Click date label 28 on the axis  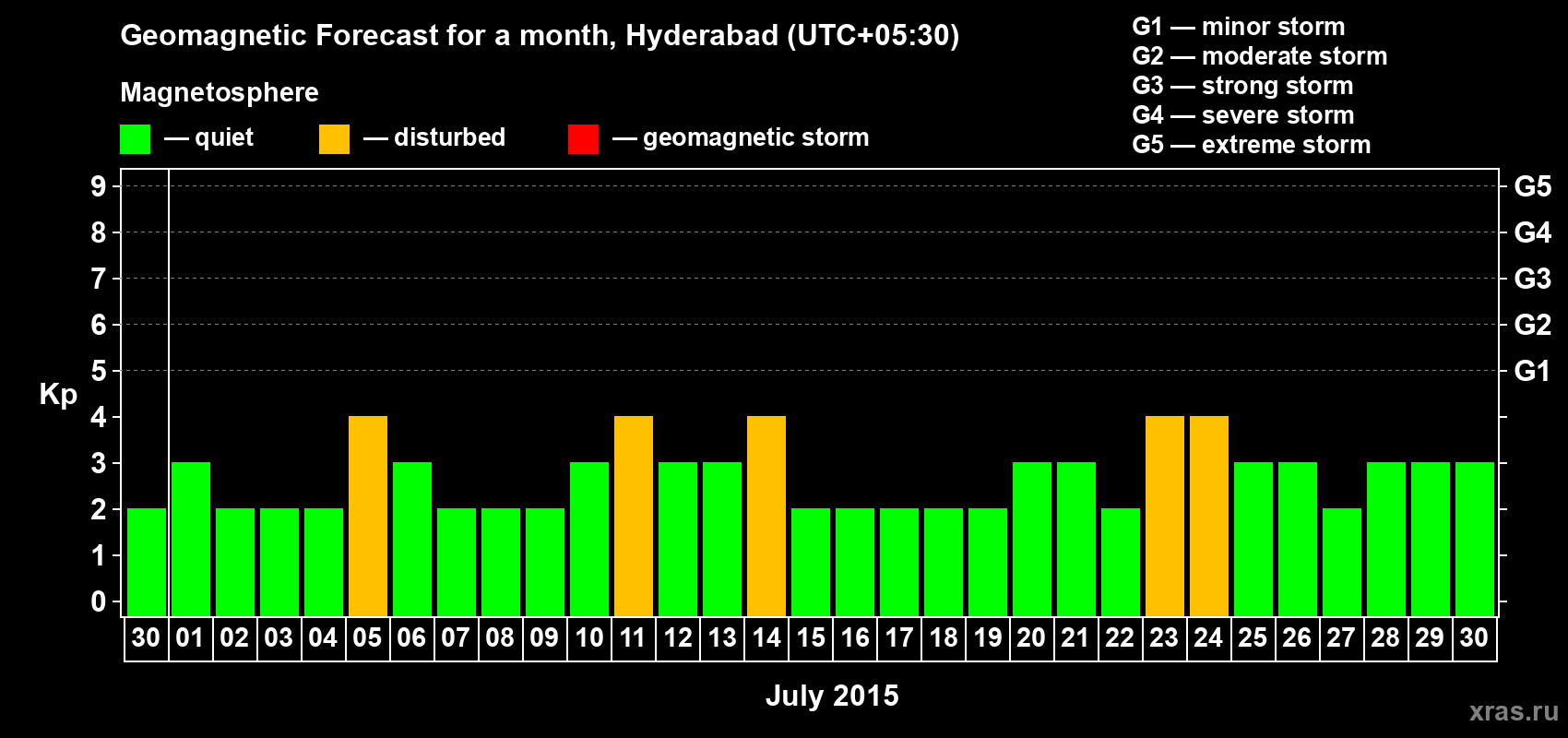(1385, 638)
